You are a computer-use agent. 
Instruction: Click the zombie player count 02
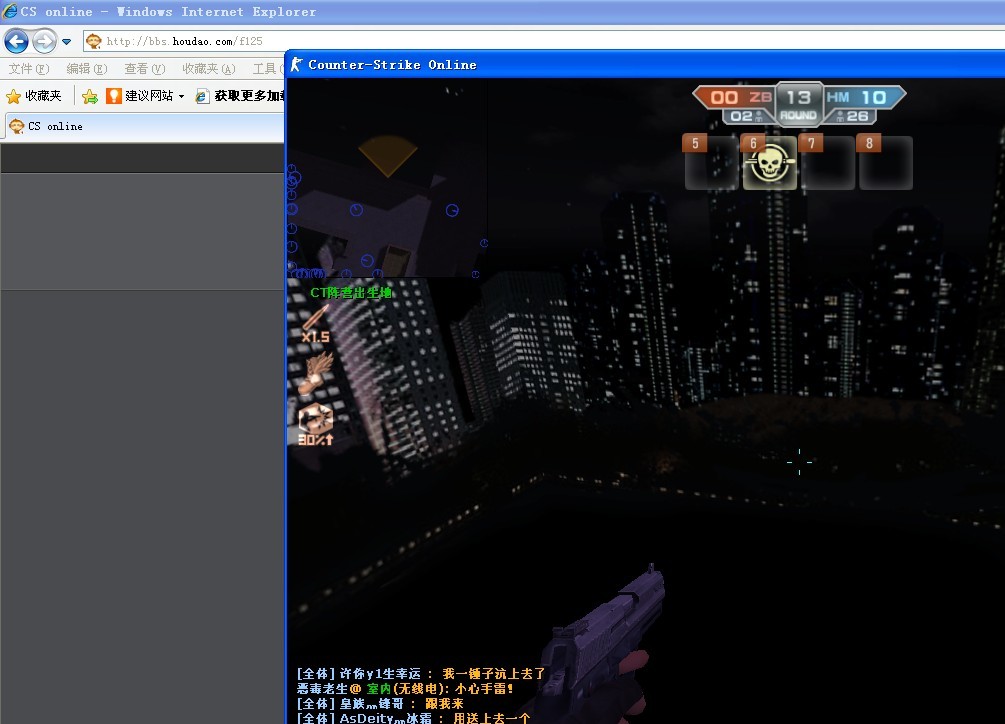pos(742,116)
